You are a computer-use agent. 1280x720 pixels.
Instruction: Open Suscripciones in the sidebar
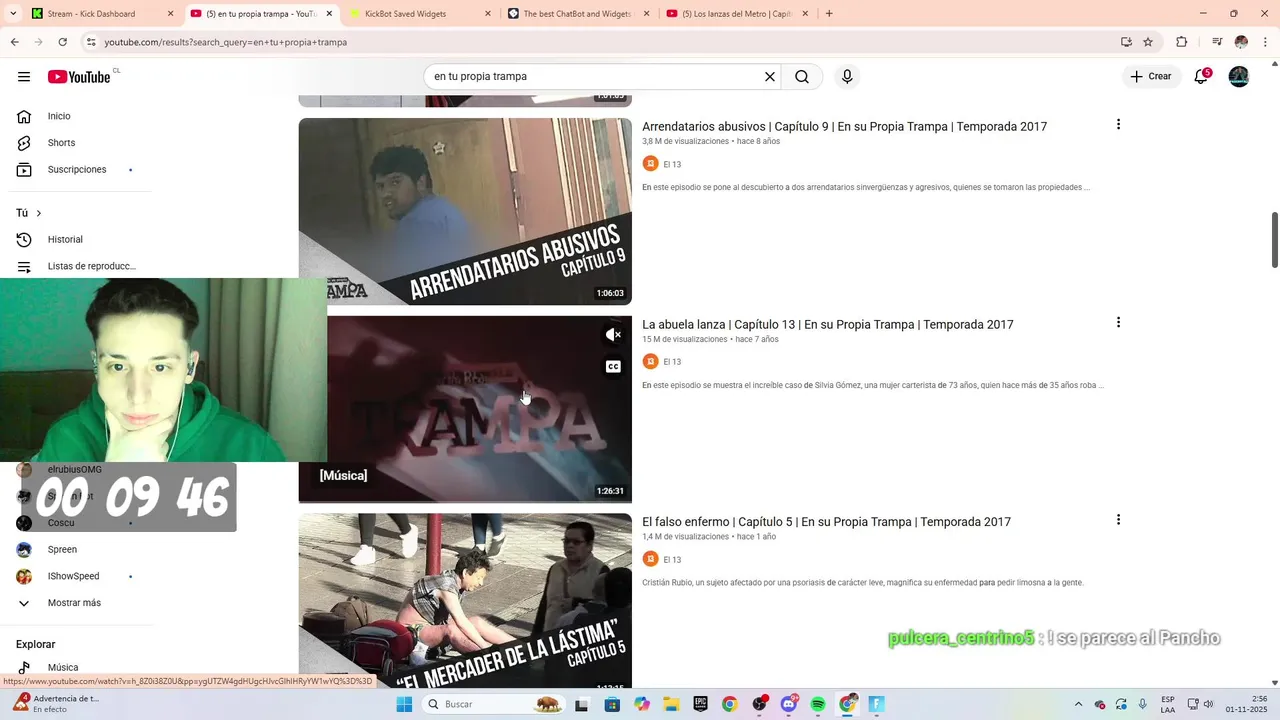pyautogui.click(x=76, y=170)
